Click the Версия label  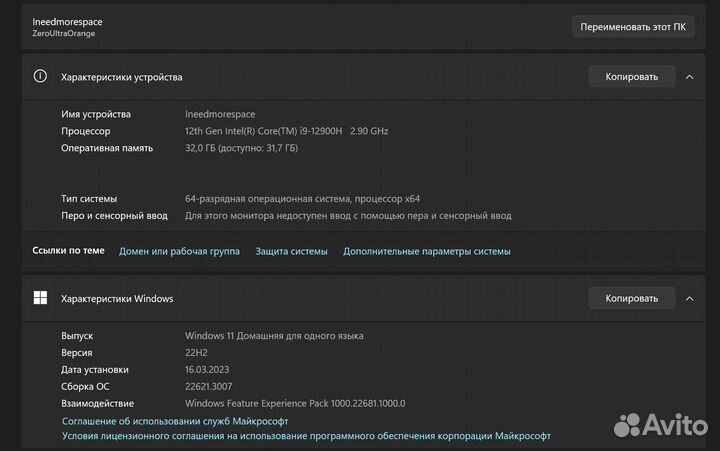click(x=77, y=353)
